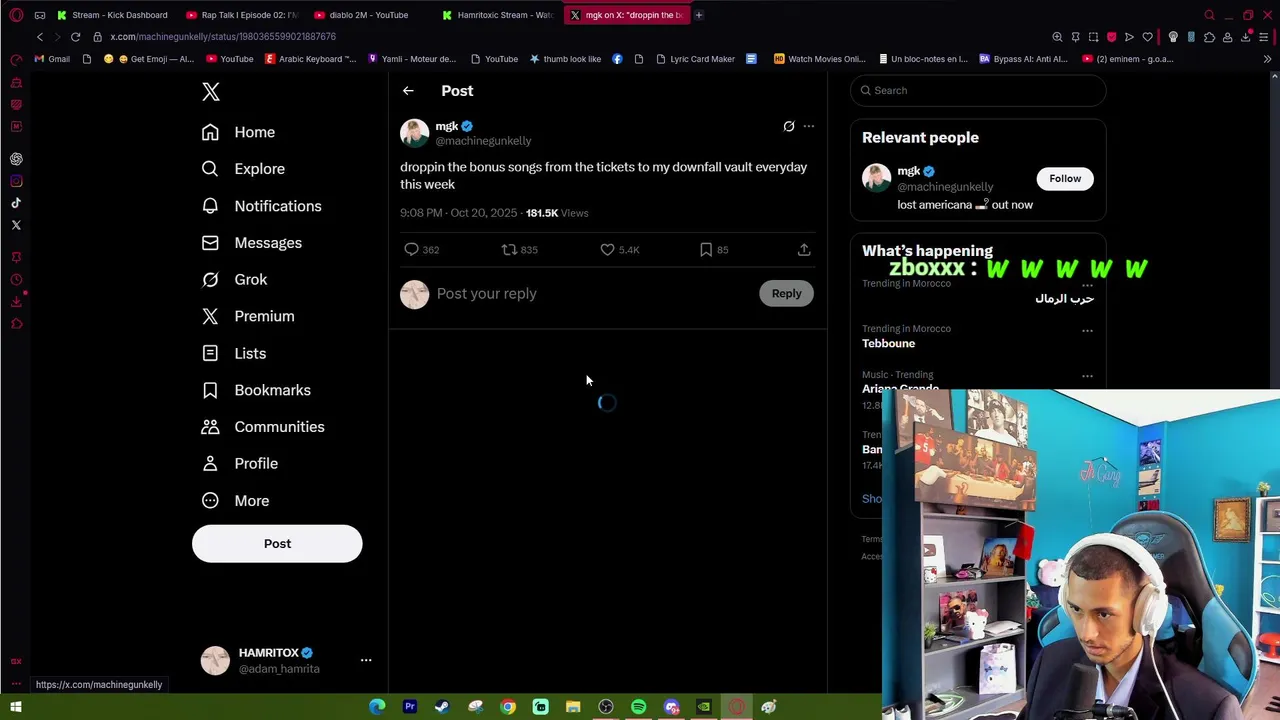This screenshot has height=720, width=1280.
Task: Launch Microsoft Edge from taskbar
Action: tap(377, 707)
